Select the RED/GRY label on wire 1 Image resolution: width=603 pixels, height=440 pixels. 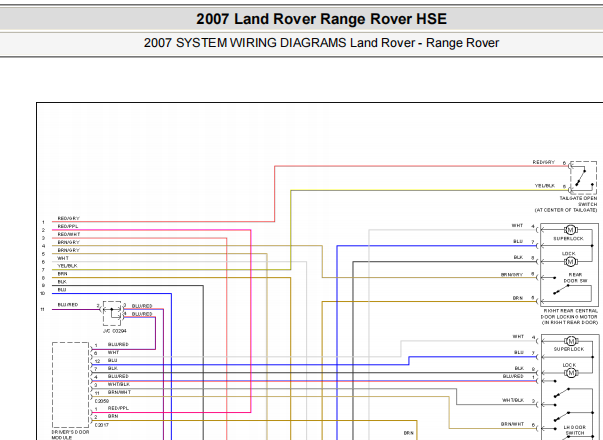tap(68, 218)
